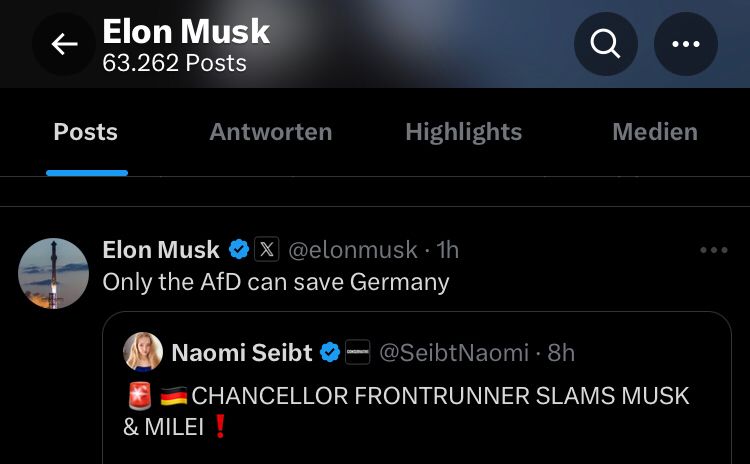Click the back arrow button
Screen dimensions: 750x464
click(x=64, y=44)
